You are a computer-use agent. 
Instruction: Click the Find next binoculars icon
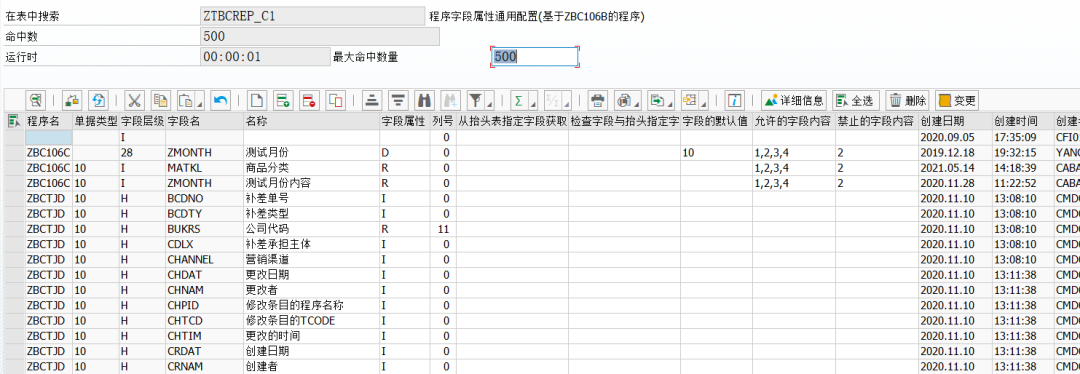pos(450,101)
